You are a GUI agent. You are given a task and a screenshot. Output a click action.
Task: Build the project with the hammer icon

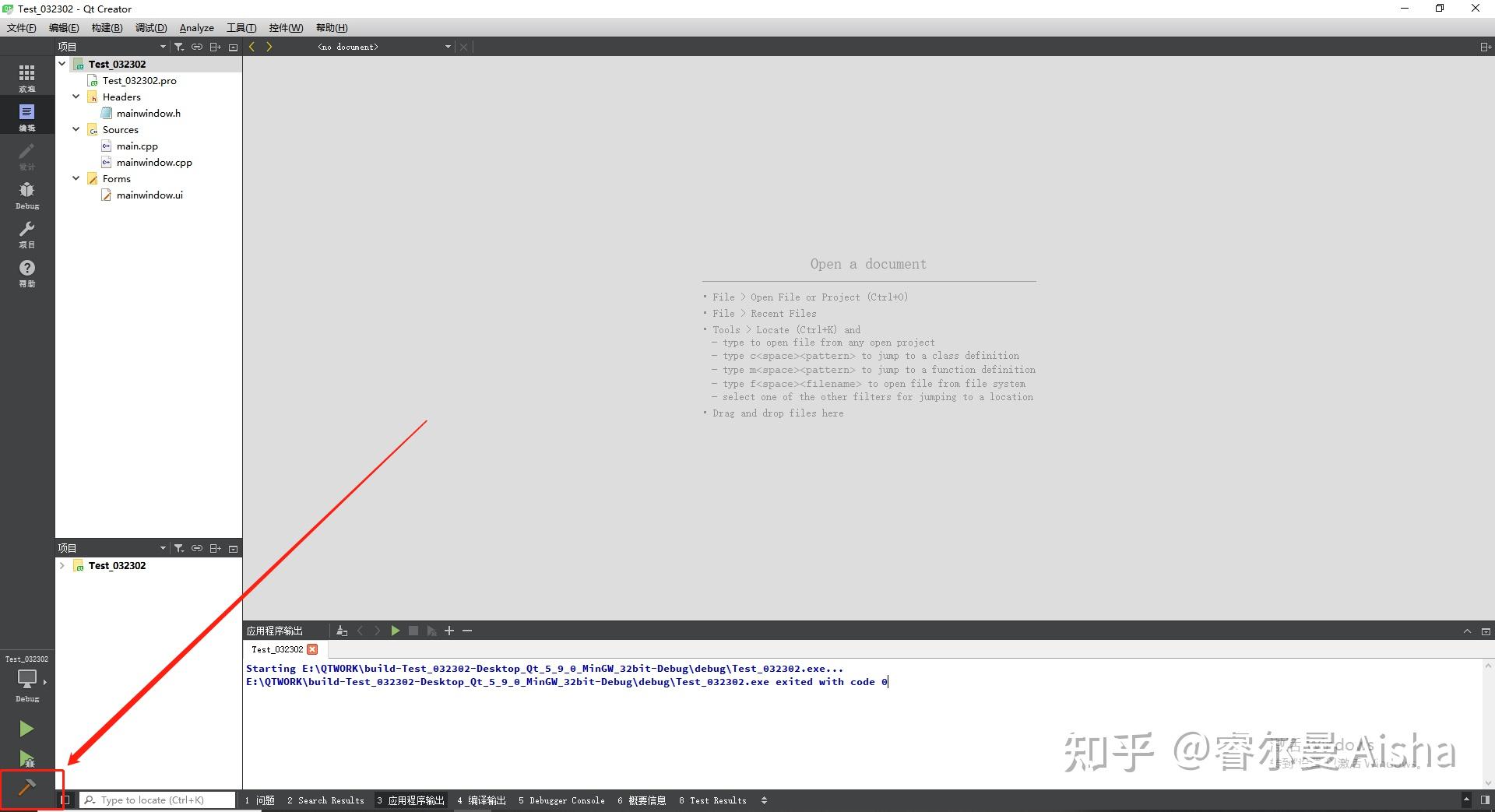[26, 788]
